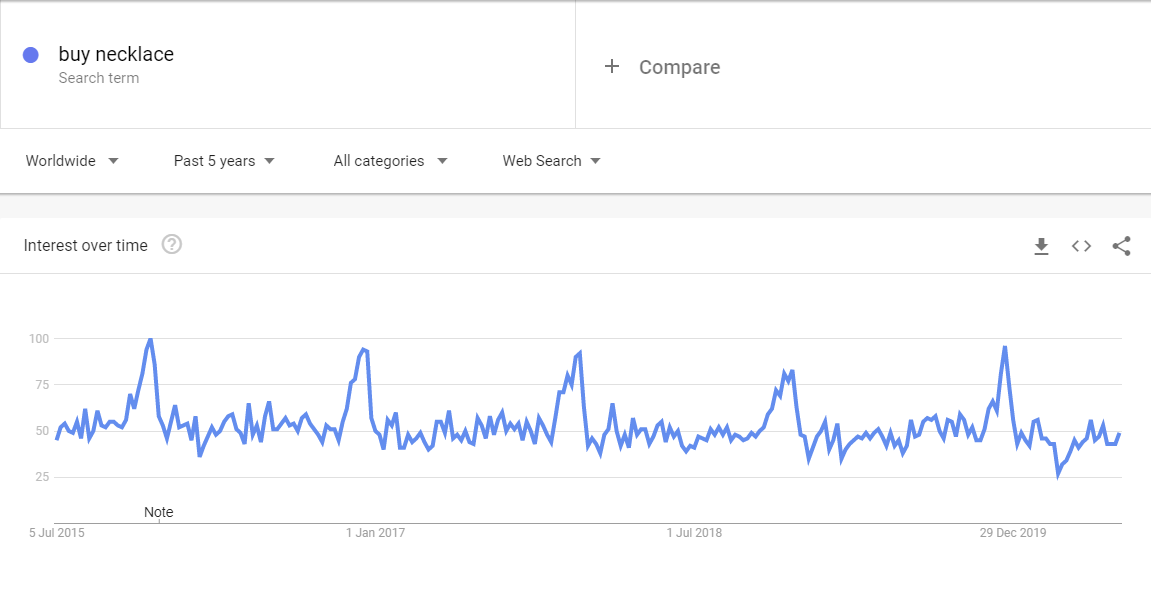
Task: Open the embed code icon
Action: pos(1081,246)
